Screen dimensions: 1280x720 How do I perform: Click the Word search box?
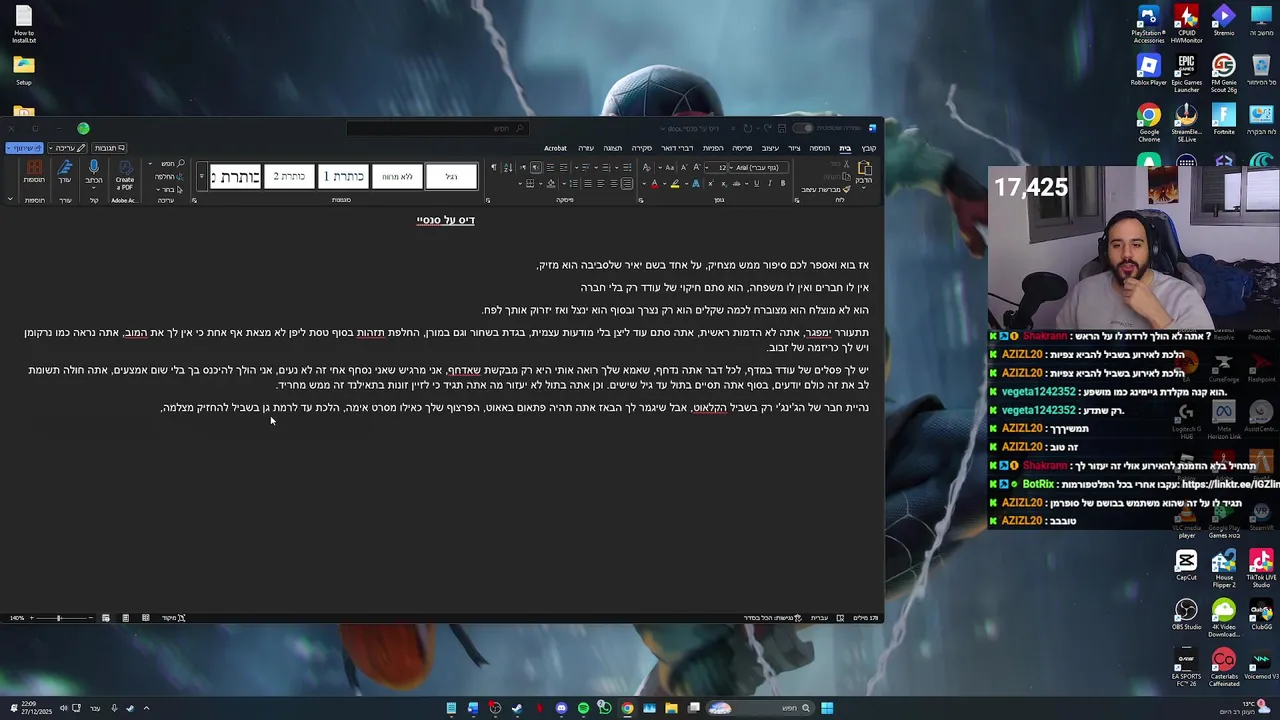coord(438,128)
